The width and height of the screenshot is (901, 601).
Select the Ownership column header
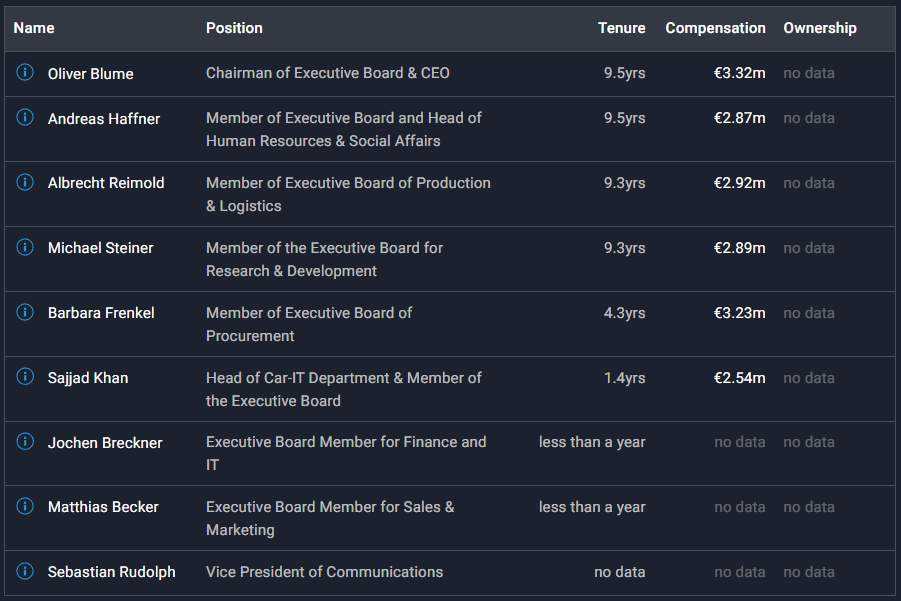[820, 28]
